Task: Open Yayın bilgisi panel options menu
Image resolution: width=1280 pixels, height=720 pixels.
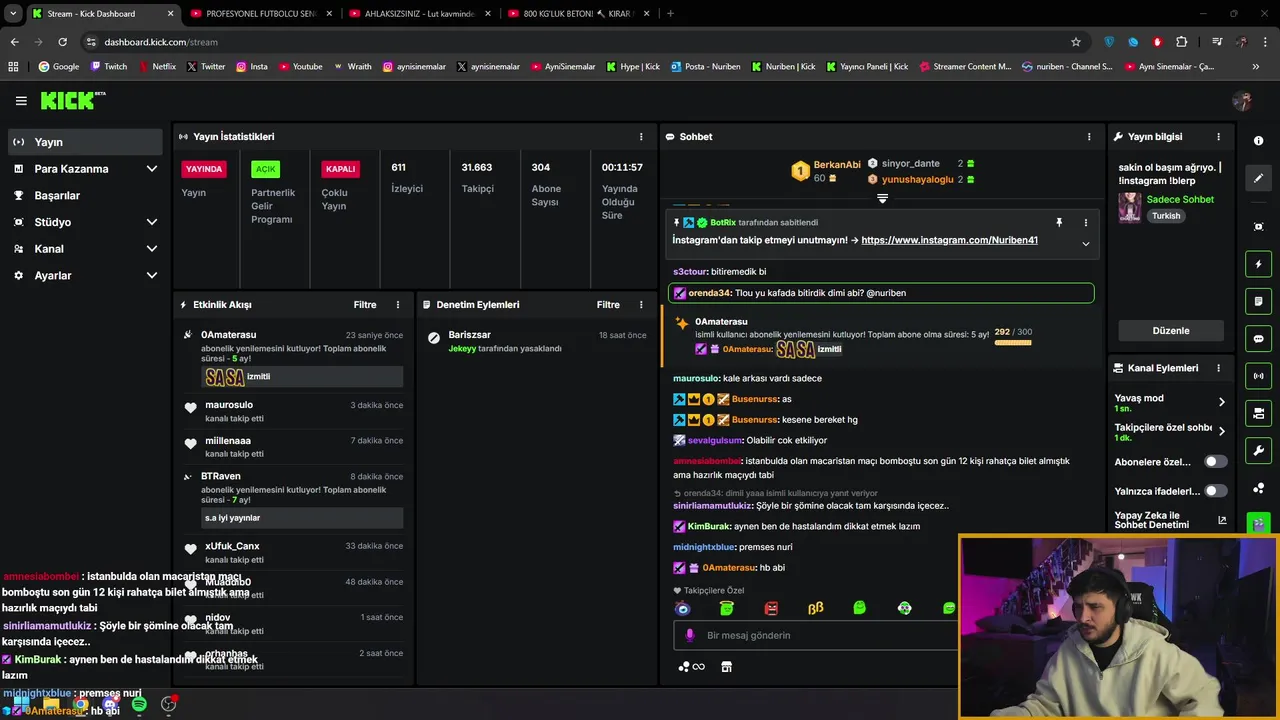Action: tap(1218, 137)
